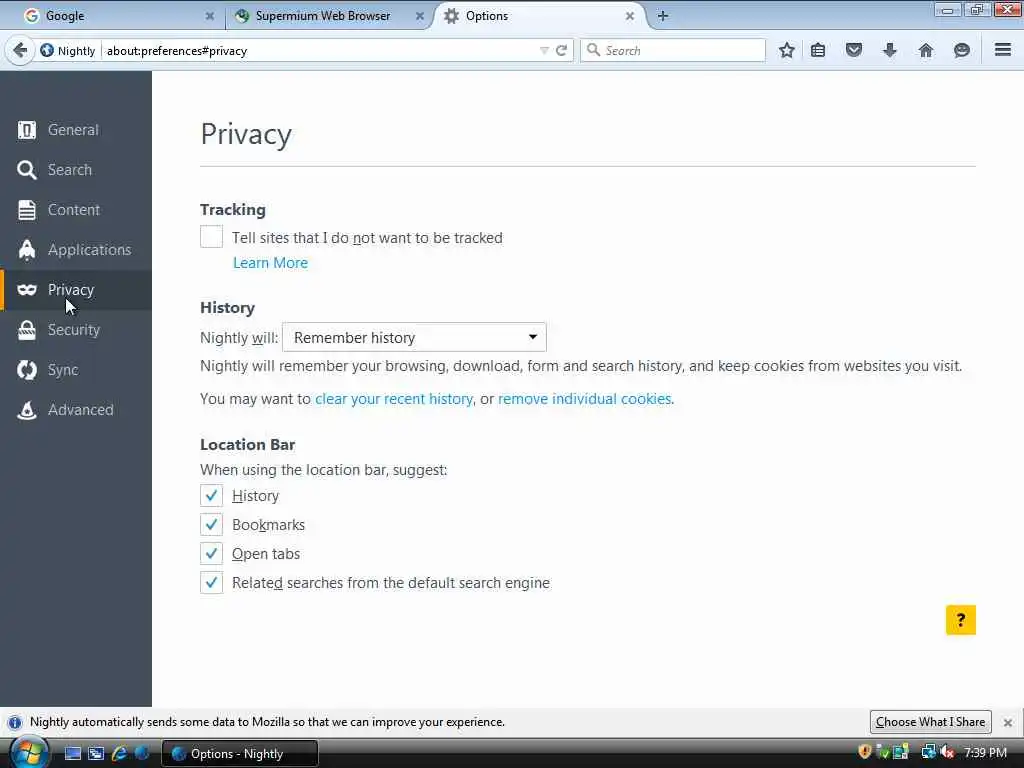
Task: Click the 7:39 PM clock
Action: (985, 753)
